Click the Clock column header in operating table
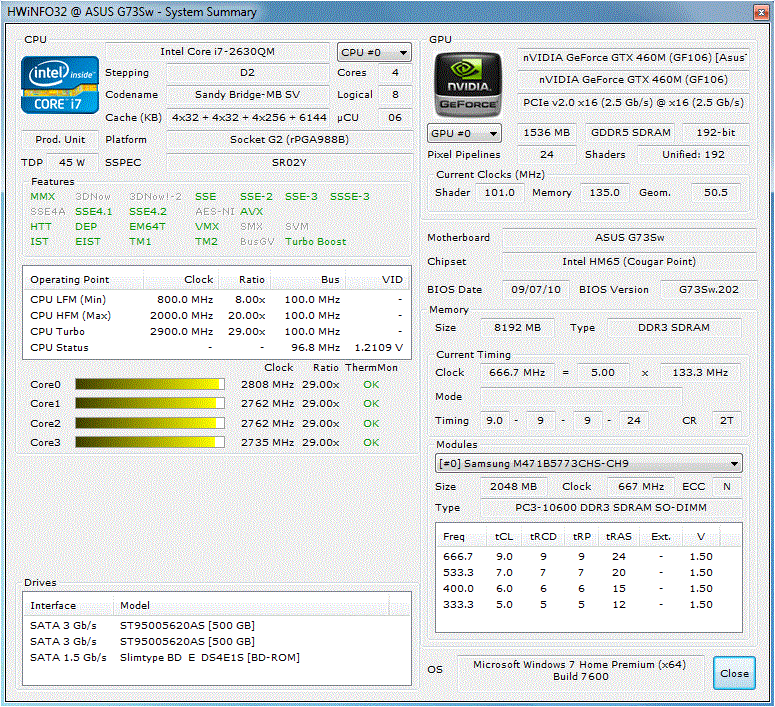Viewport: 775px width, 707px height. [181, 279]
